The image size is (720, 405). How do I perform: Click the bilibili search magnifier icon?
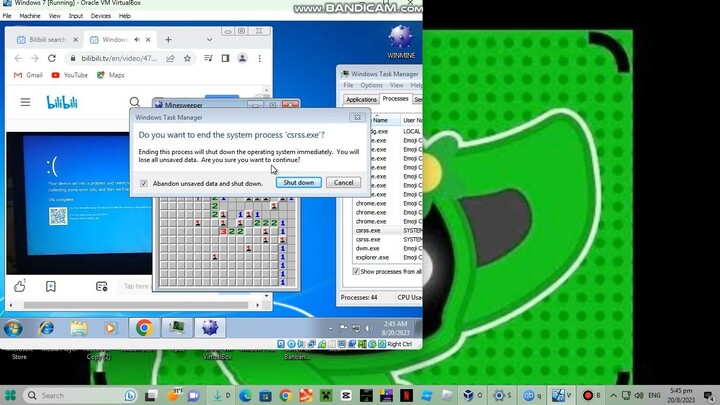tap(135, 102)
